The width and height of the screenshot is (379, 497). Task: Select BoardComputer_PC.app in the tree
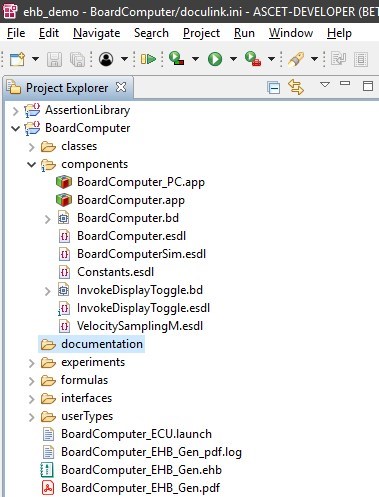[x=141, y=182]
